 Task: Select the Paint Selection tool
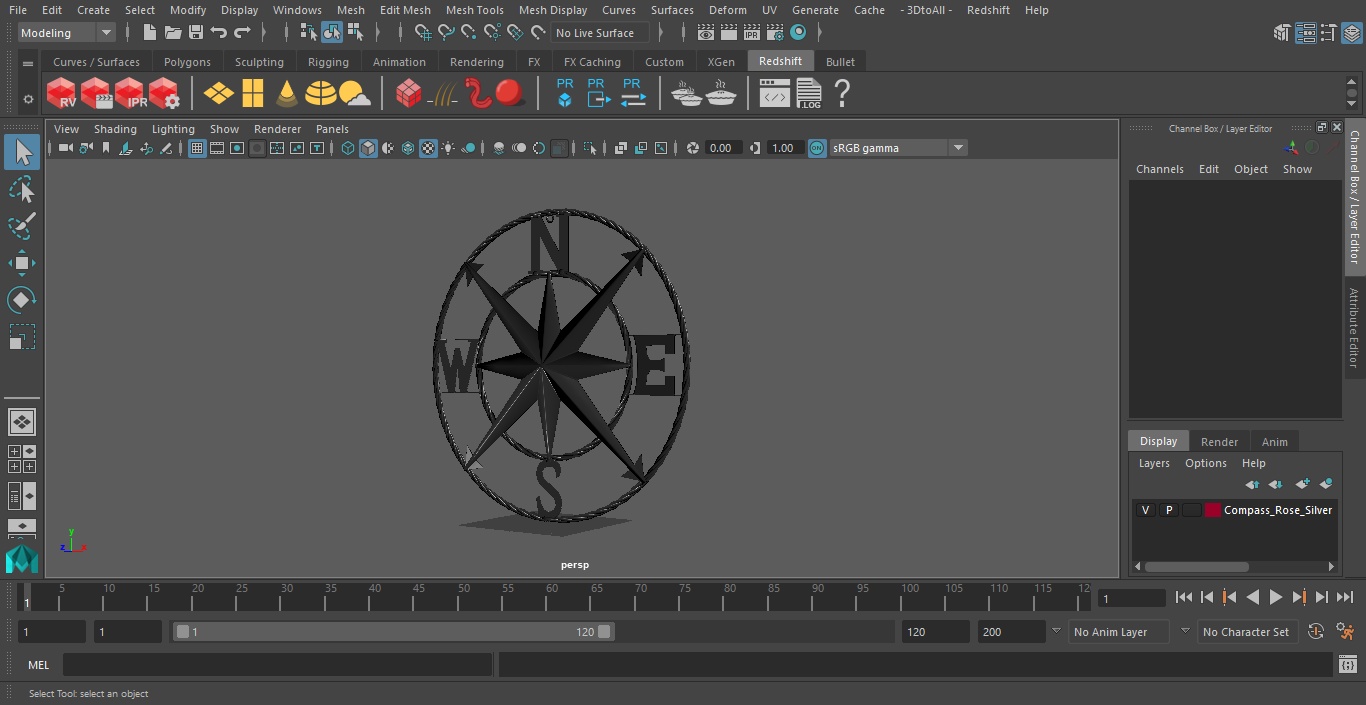pyautogui.click(x=22, y=226)
